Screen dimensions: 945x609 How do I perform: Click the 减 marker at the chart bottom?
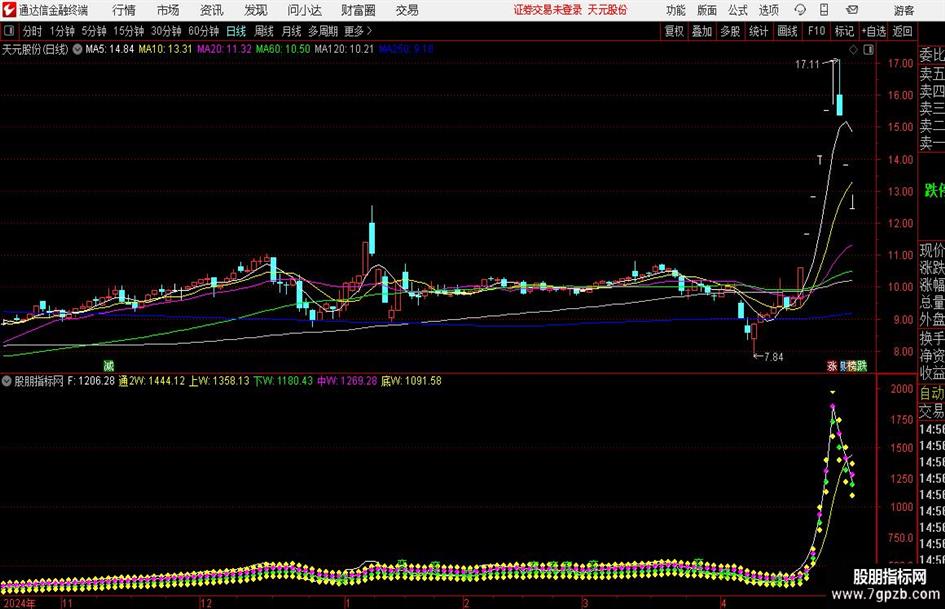tap(108, 365)
